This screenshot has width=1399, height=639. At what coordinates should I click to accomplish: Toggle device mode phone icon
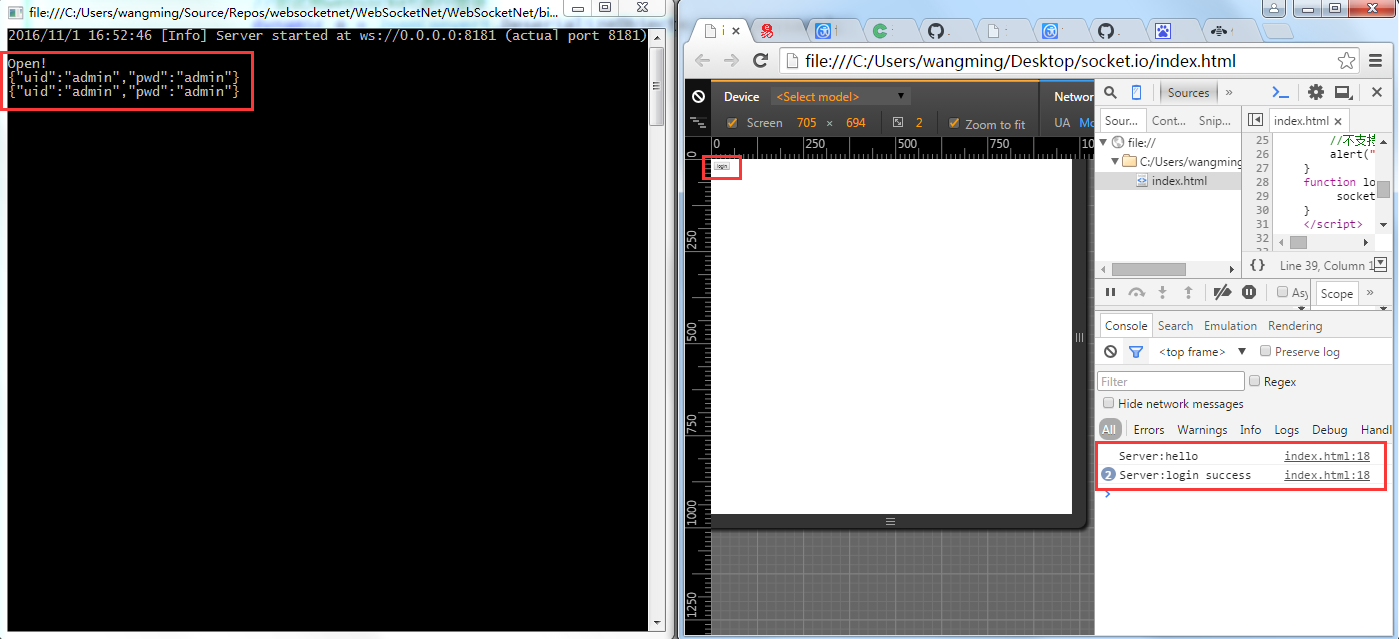[1136, 92]
